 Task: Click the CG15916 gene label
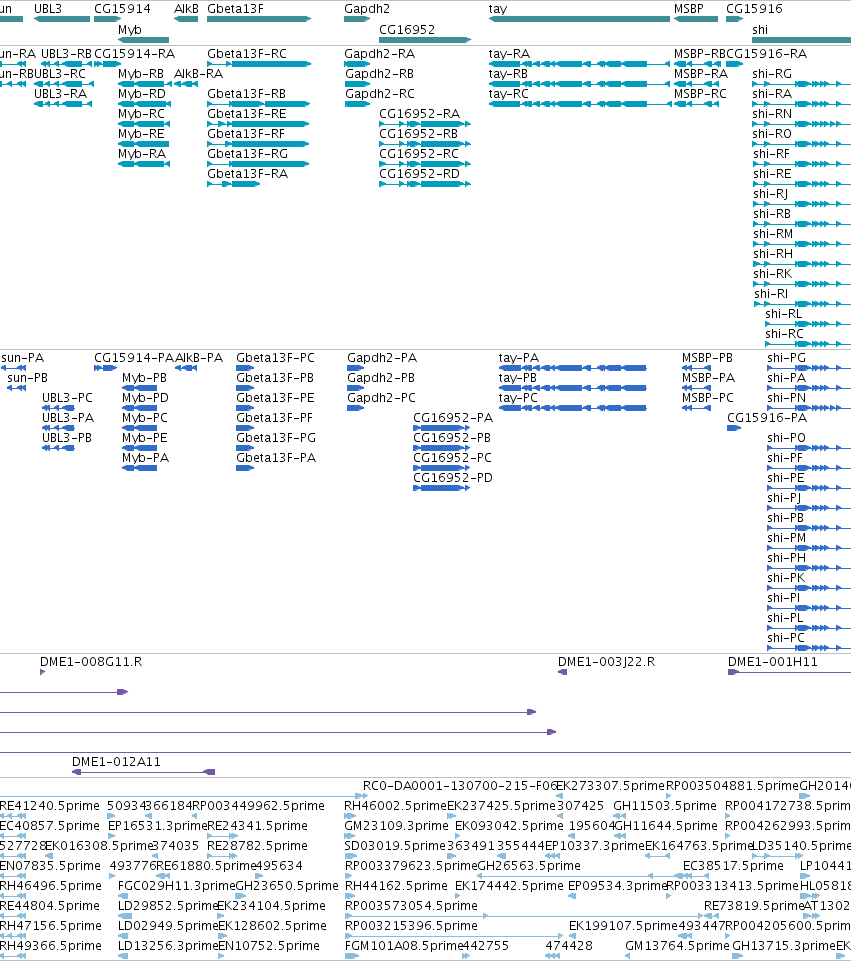[754, 9]
